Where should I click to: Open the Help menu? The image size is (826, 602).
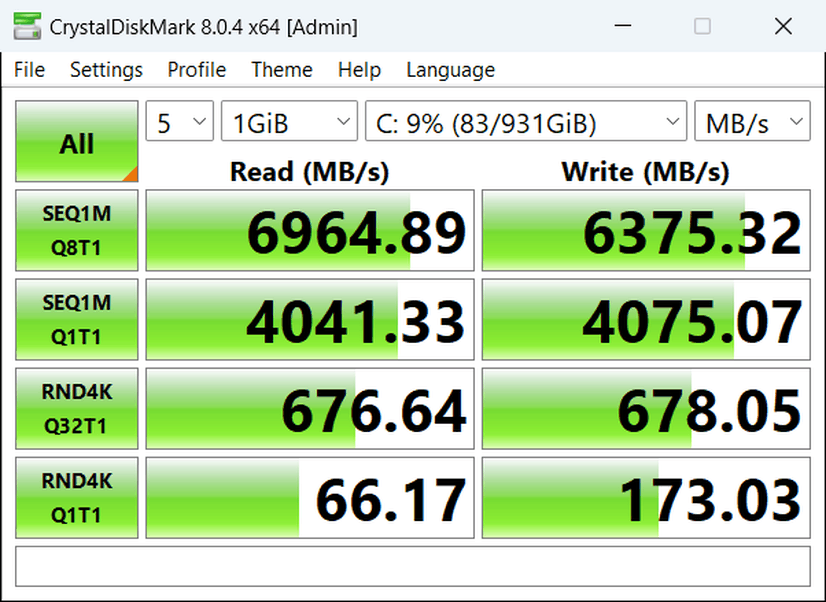pyautogui.click(x=359, y=70)
